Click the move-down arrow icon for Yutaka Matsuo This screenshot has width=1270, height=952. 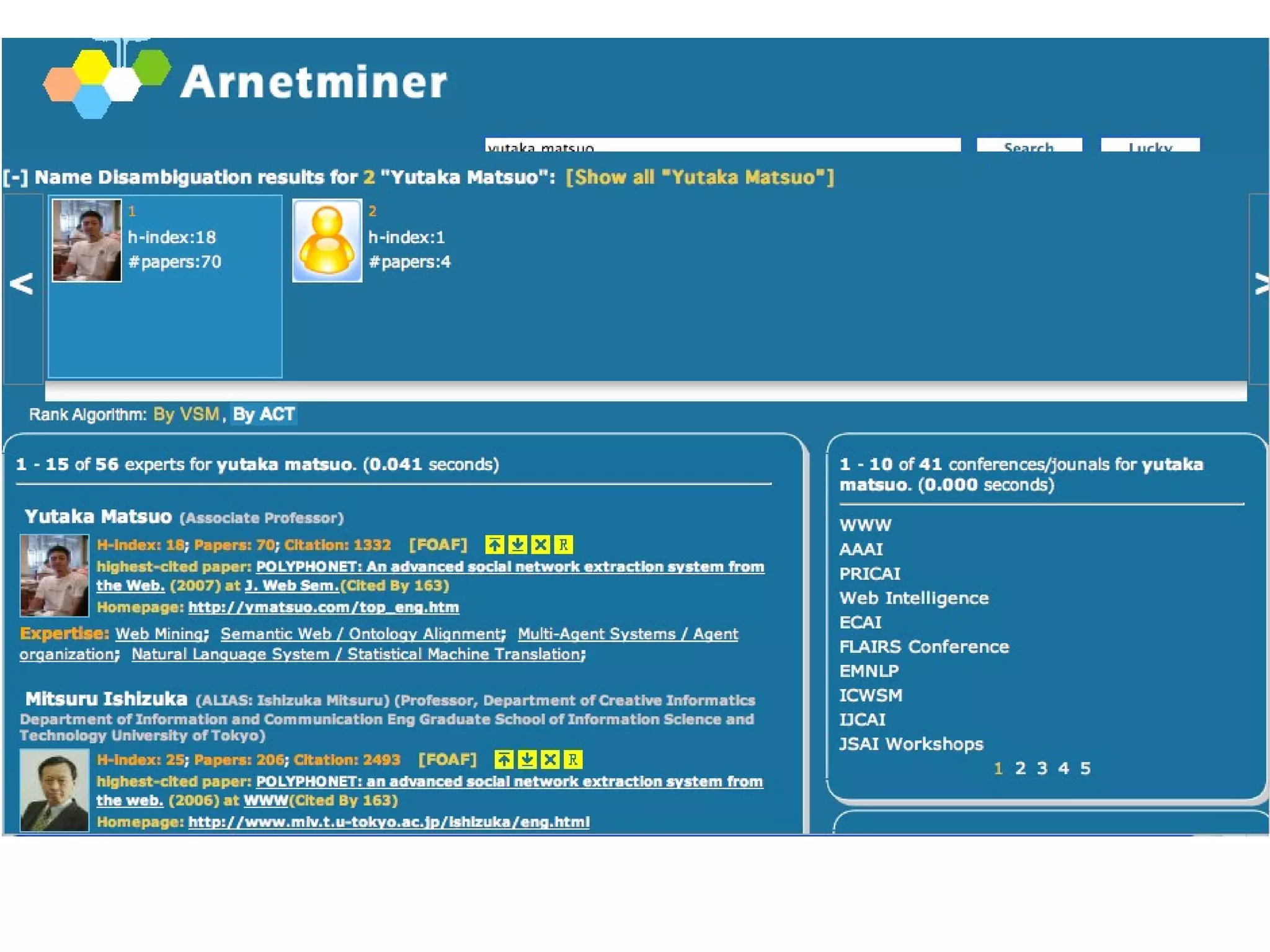pos(517,545)
